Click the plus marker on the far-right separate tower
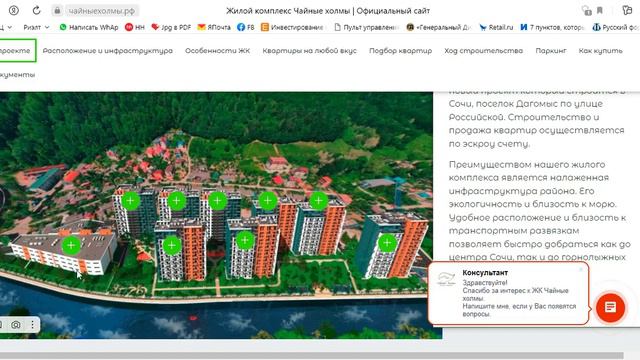Screen dimensions: 640x360 387,243
